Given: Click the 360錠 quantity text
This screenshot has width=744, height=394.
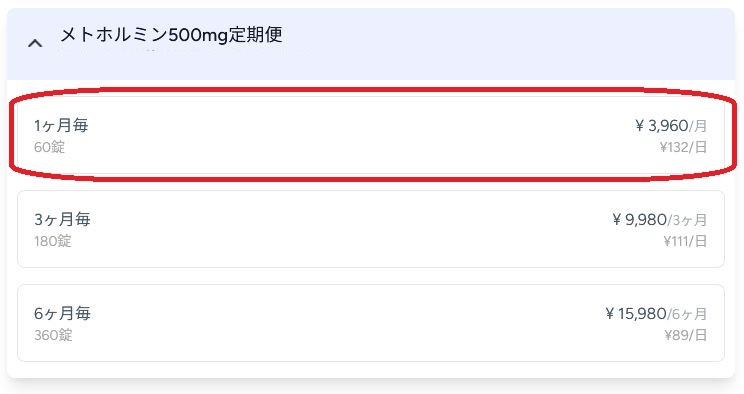Looking at the screenshot, I should [53, 335].
